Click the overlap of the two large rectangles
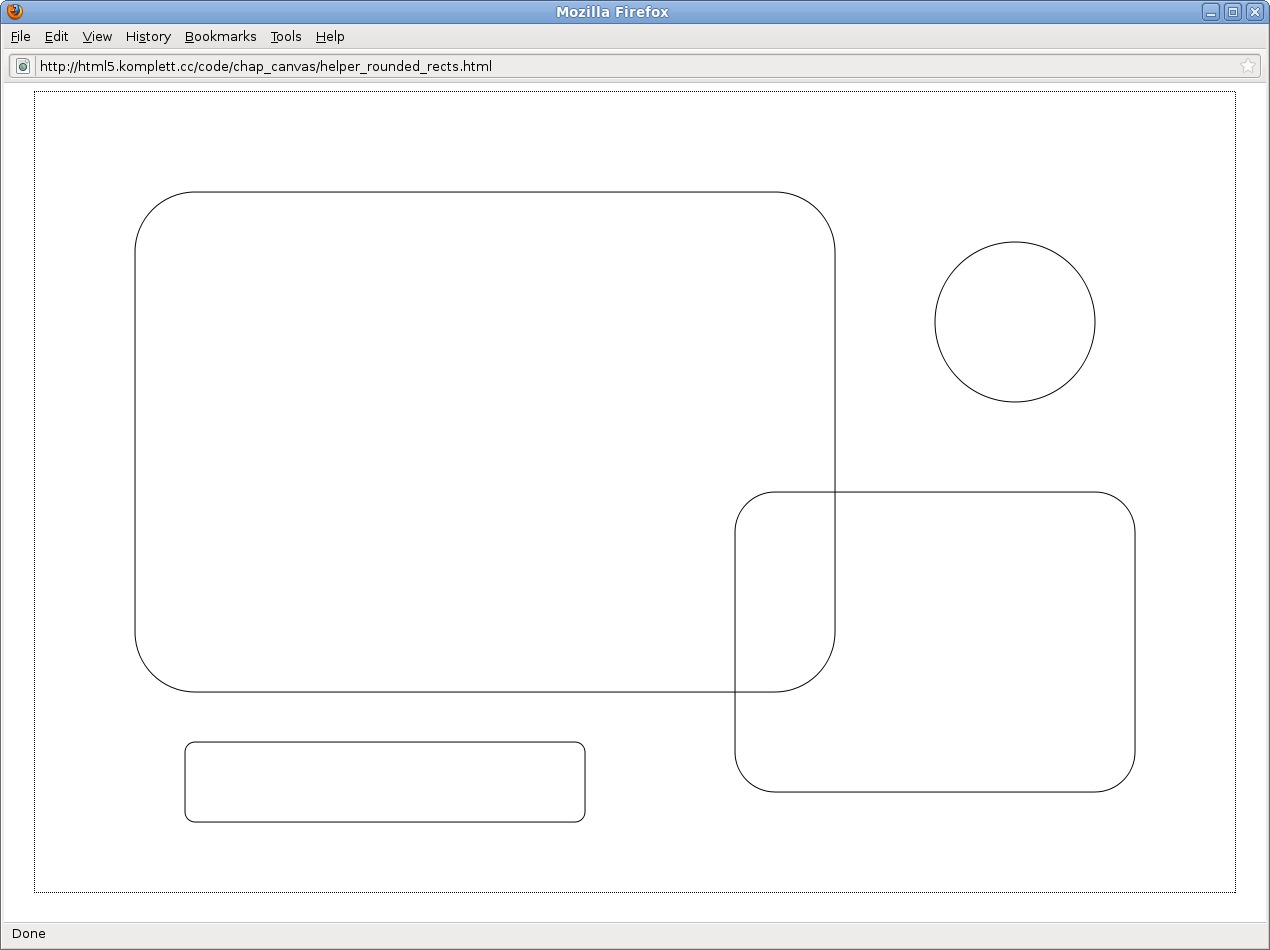Viewport: 1270px width, 950px height. [x=785, y=592]
